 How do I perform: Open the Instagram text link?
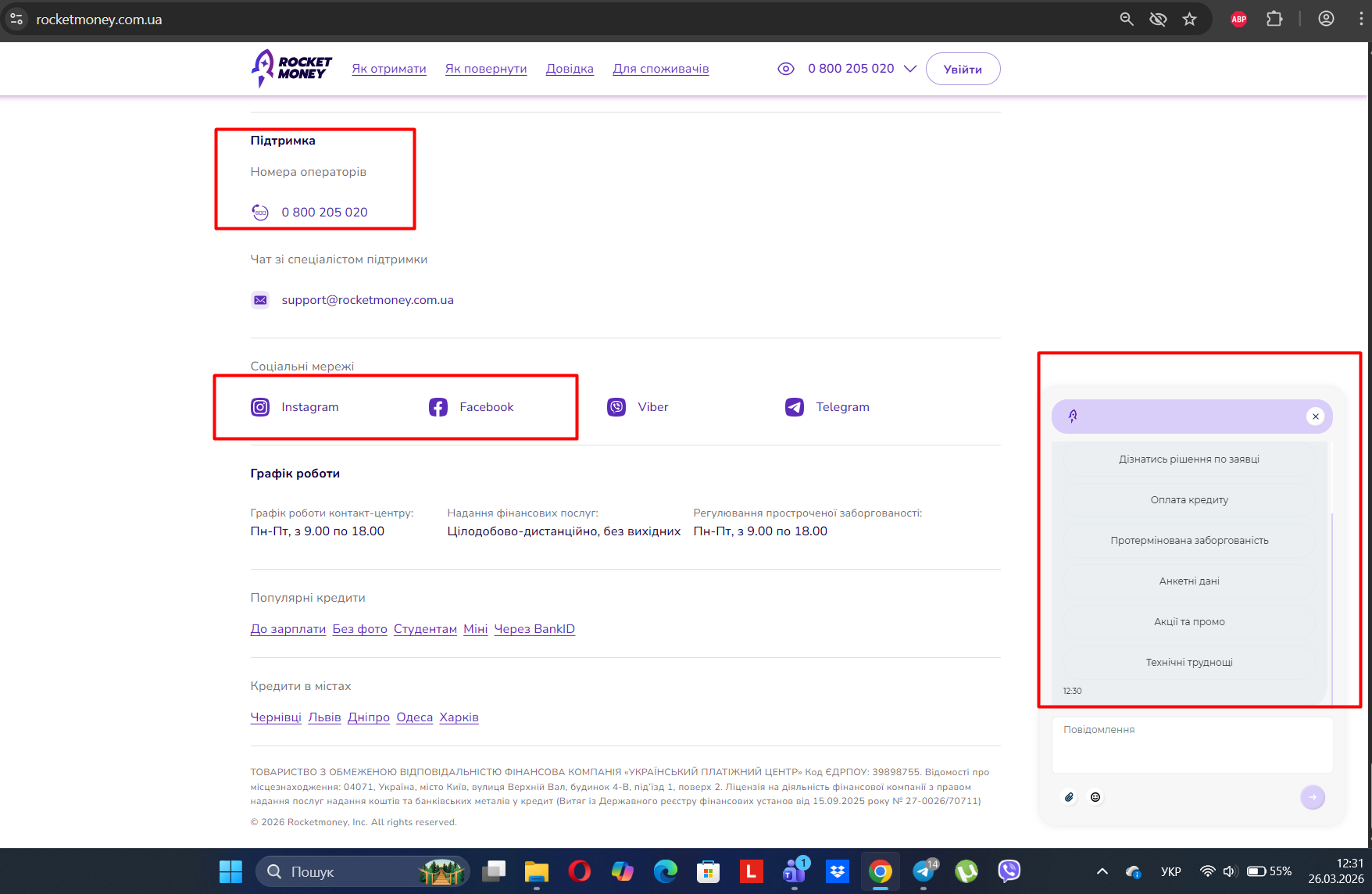310,407
